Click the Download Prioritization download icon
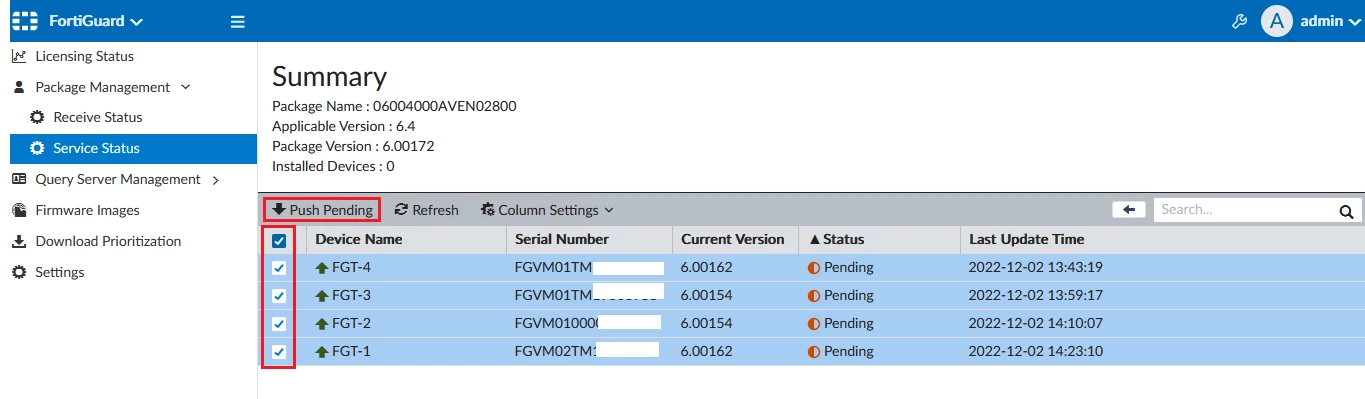Viewport: 1365px width, 399px height. (19, 241)
